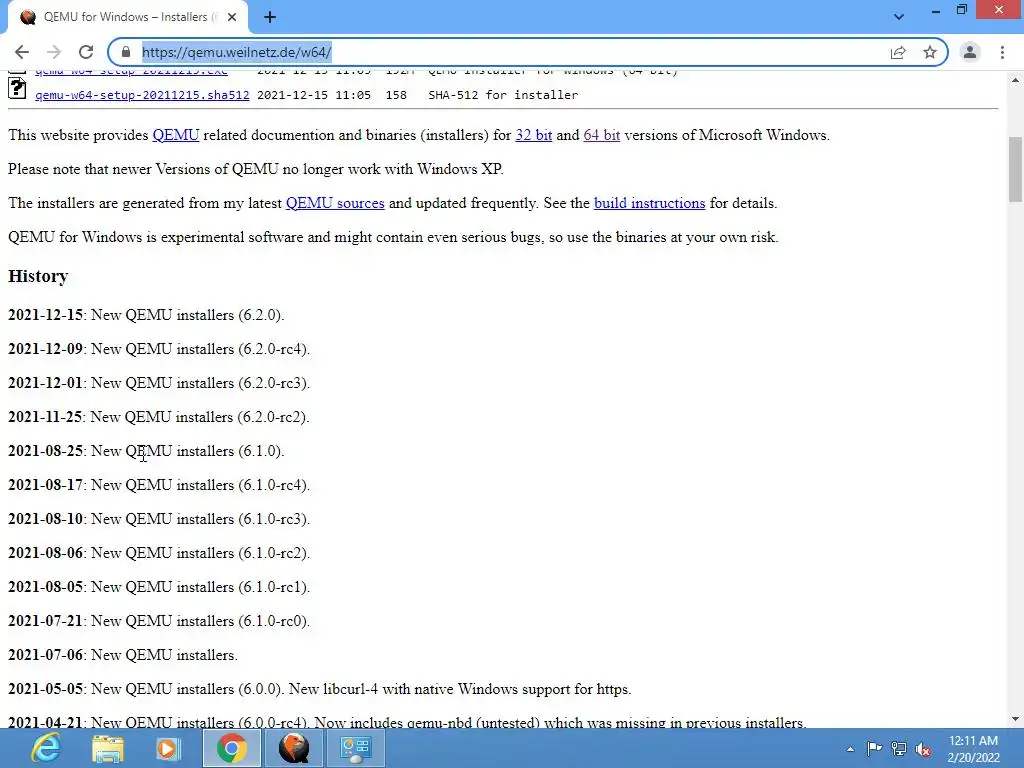The width and height of the screenshot is (1024, 768).
Task: Show hidden system tray icons
Action: pyautogui.click(x=850, y=749)
